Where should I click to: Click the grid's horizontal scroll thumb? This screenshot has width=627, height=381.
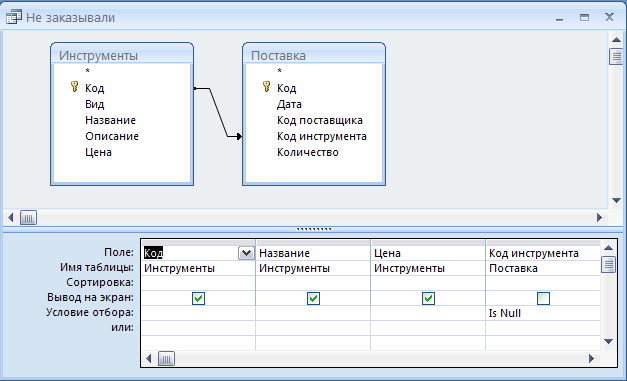166,359
